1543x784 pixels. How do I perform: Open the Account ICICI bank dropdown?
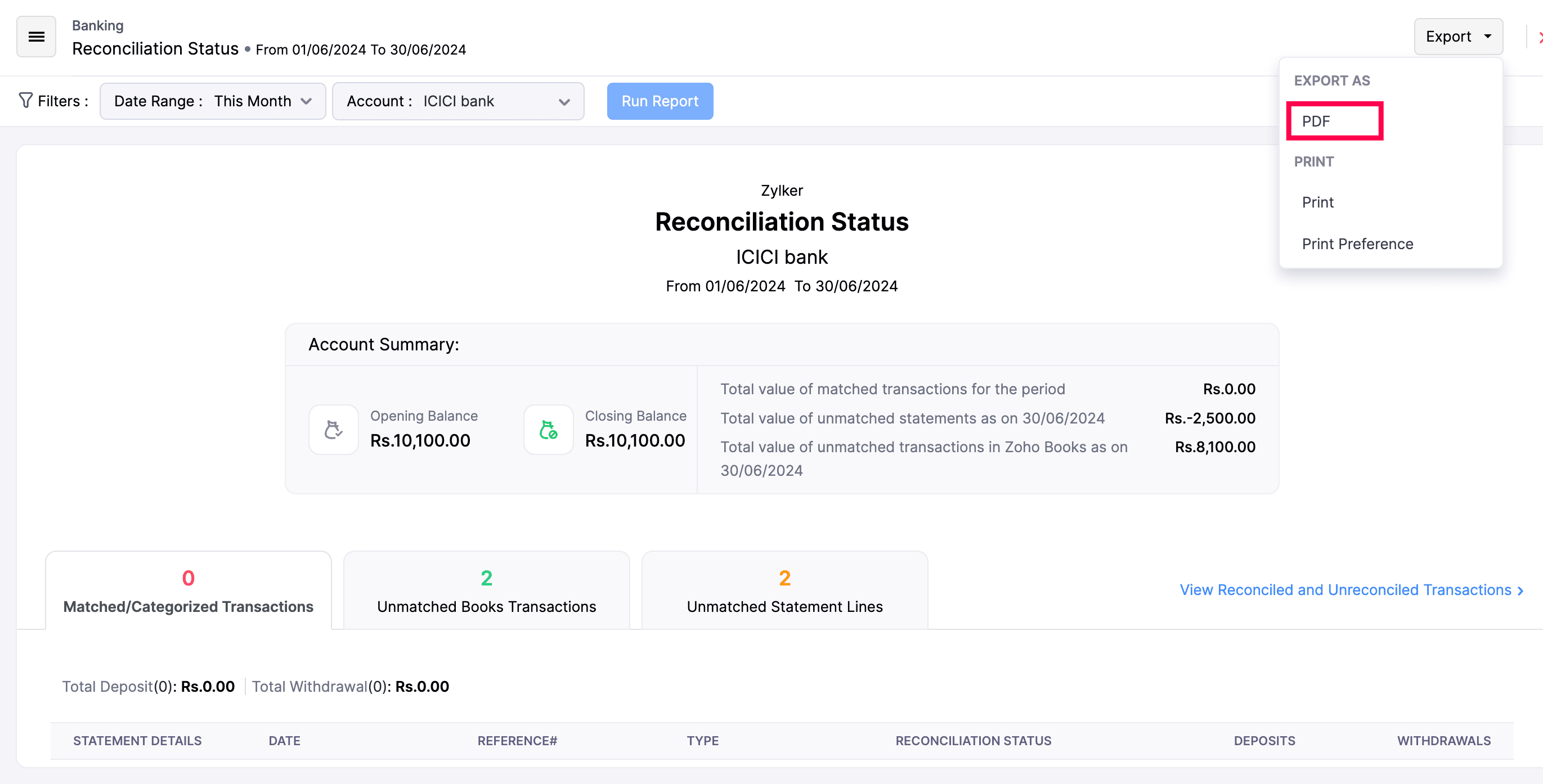click(457, 101)
